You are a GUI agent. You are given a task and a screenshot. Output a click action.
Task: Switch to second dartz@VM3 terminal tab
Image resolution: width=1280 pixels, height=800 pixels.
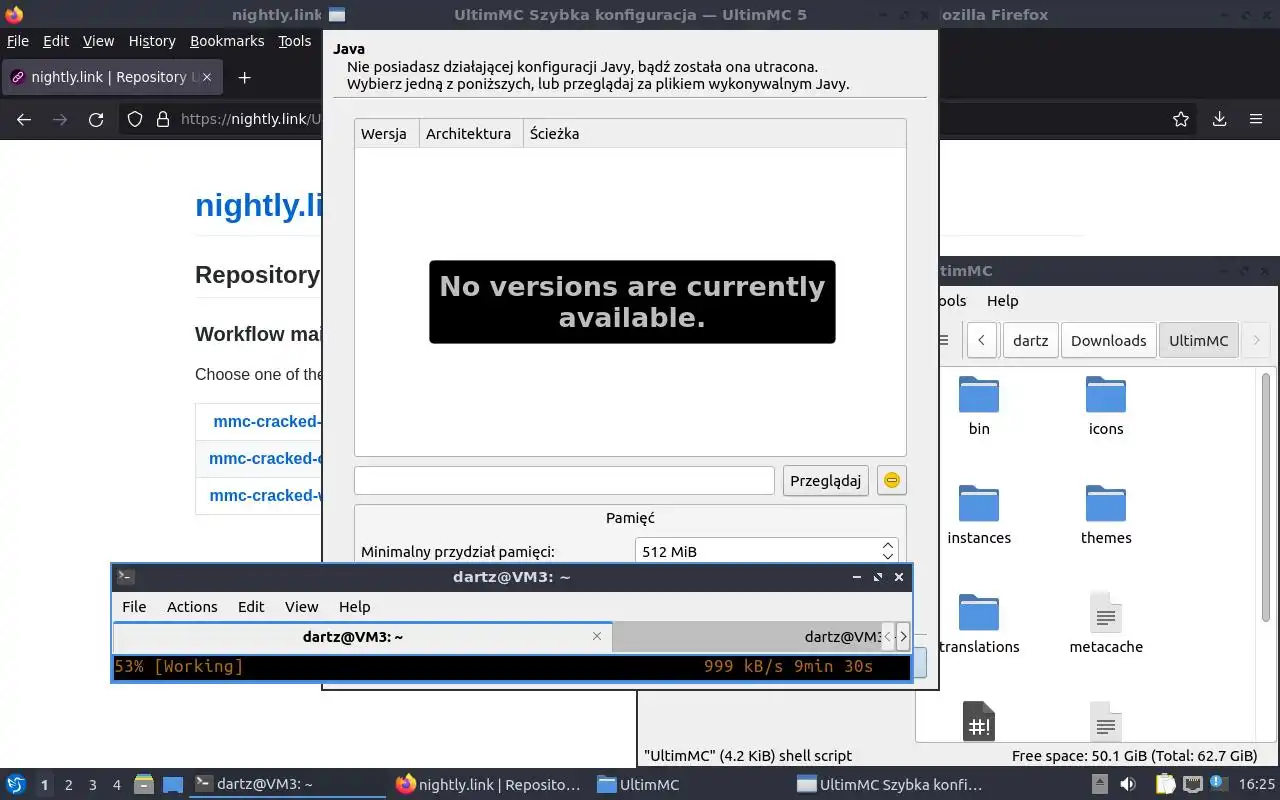coord(745,636)
